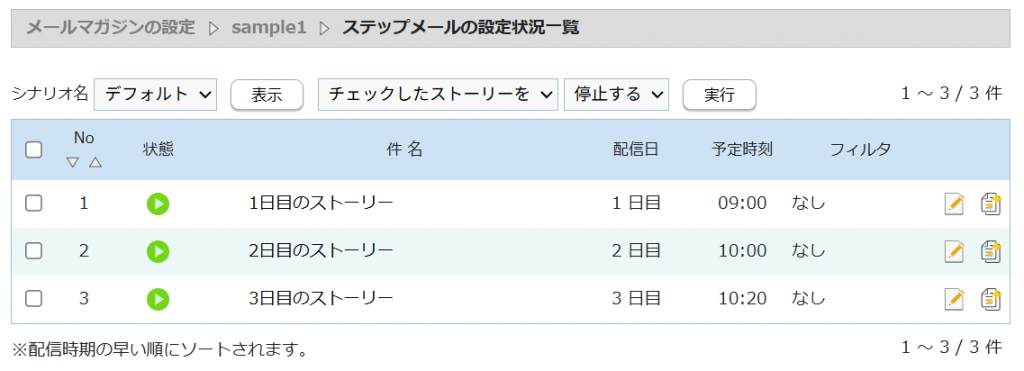Screen dimensions: 1024x371
Task: Click edit pencil icon for story 1
Action: tap(954, 204)
